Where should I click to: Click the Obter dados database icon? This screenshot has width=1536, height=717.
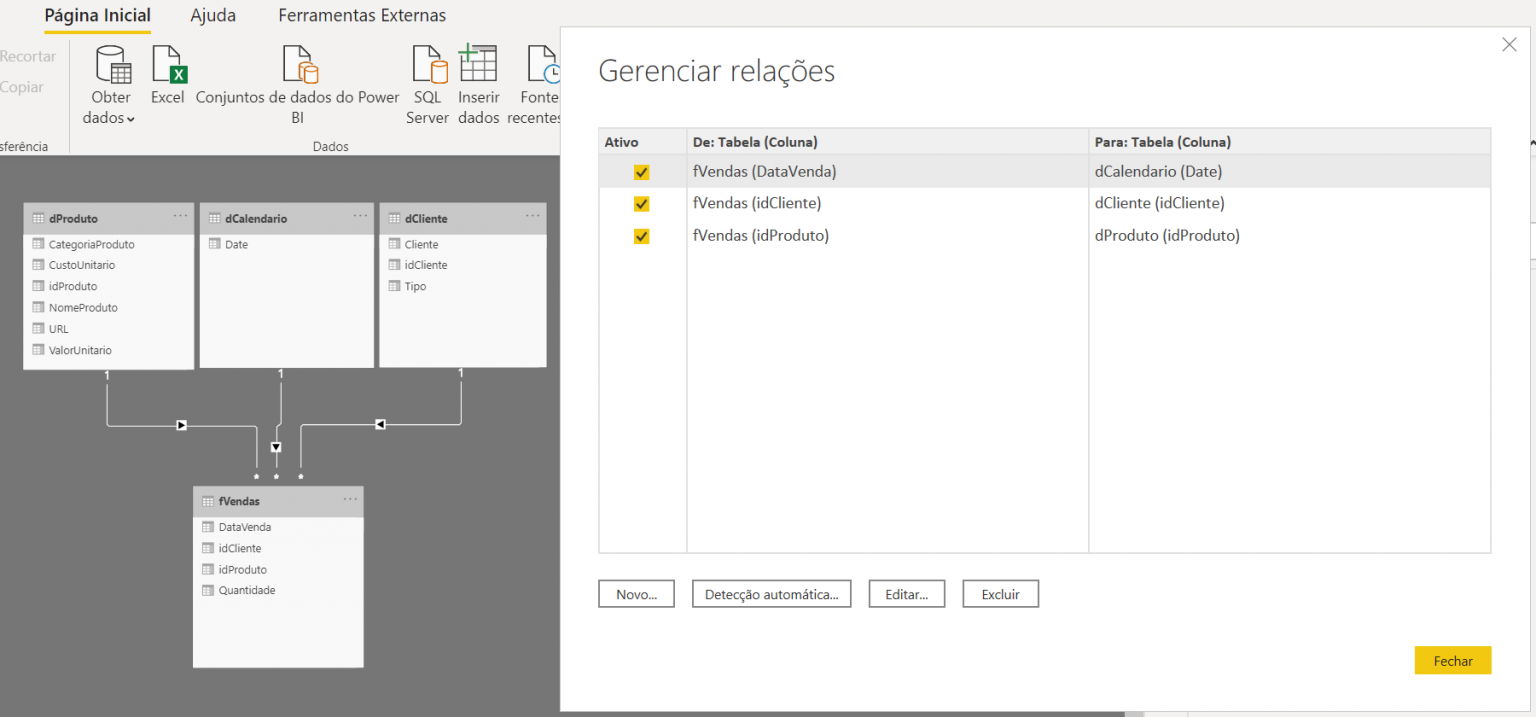(x=112, y=64)
